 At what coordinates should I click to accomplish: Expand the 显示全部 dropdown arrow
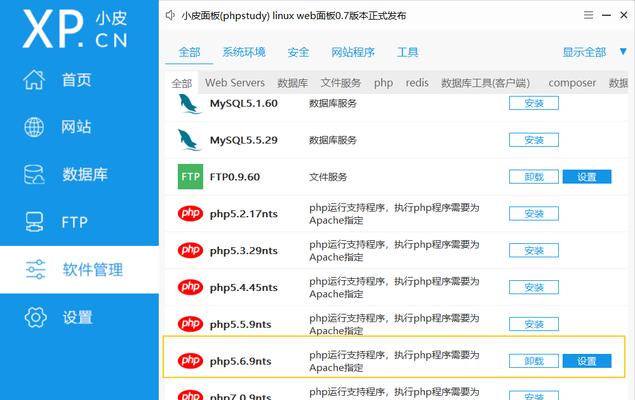click(x=623, y=51)
